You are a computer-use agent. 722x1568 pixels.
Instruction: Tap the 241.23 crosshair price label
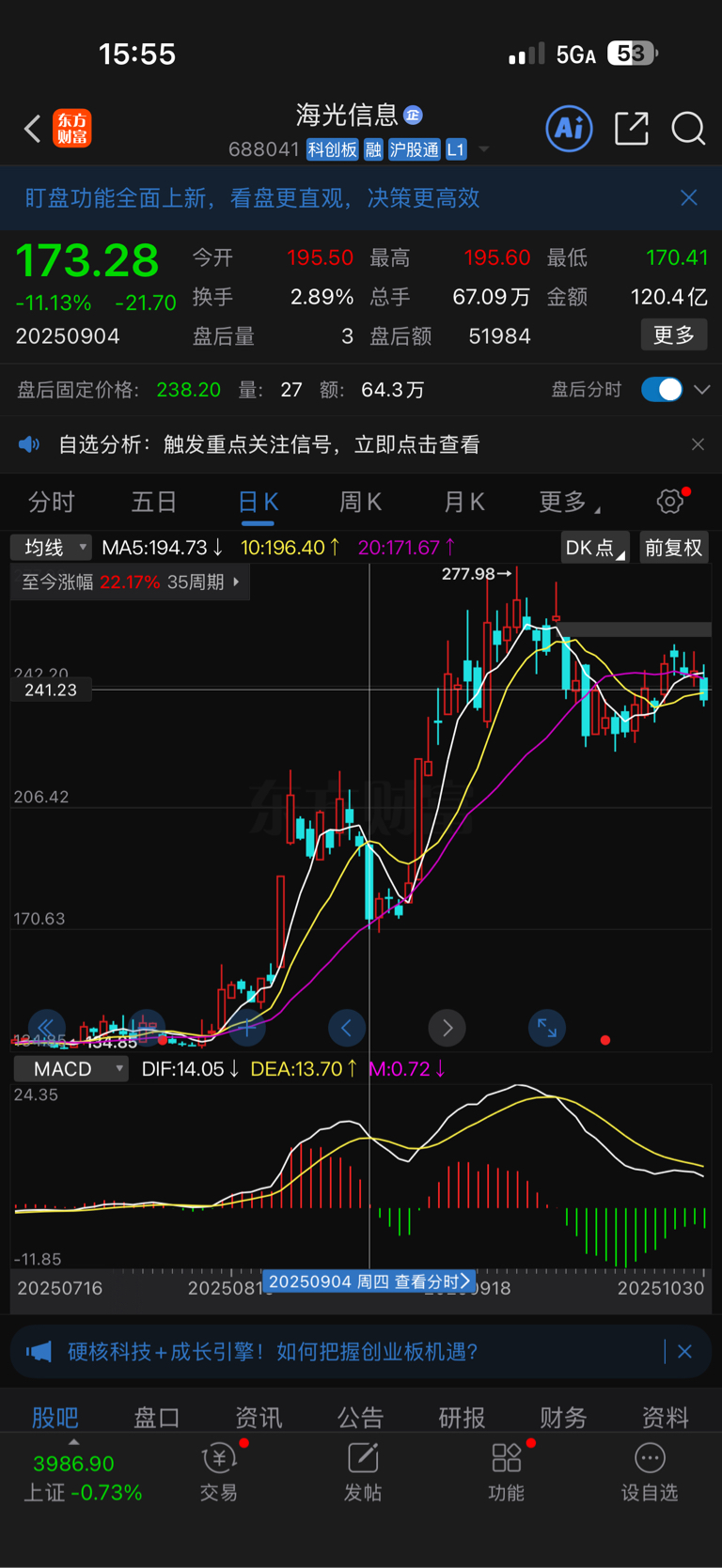[51, 690]
